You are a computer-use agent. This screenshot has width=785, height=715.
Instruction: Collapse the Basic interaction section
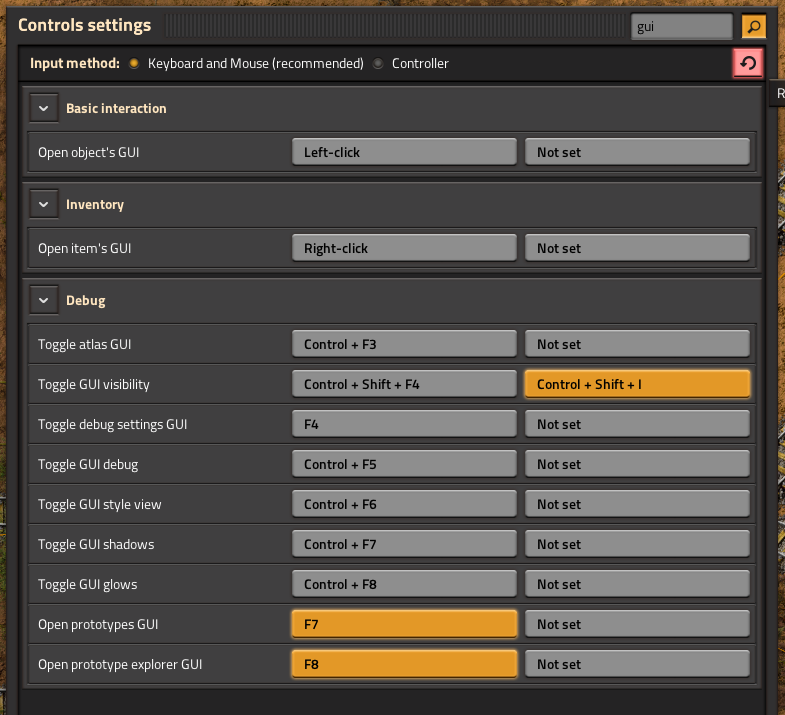point(44,108)
